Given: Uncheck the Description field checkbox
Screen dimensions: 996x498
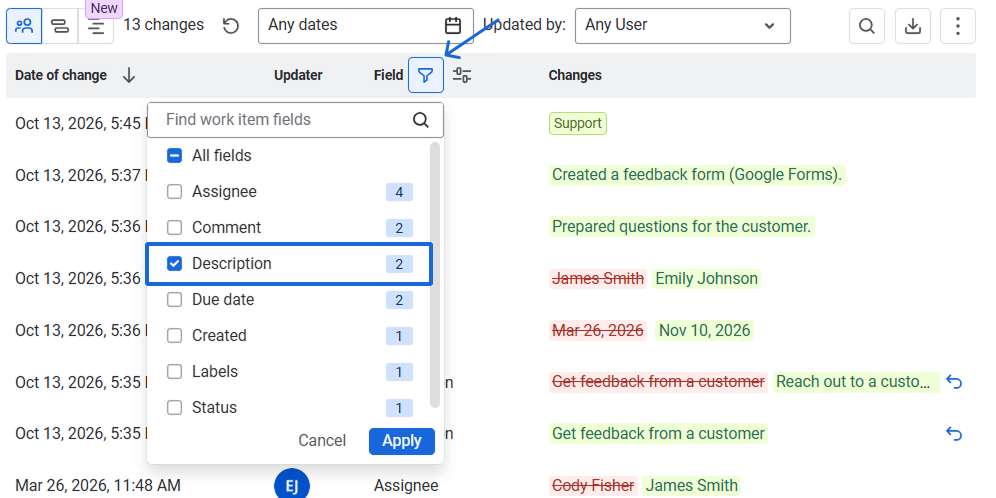Looking at the screenshot, I should click(174, 264).
